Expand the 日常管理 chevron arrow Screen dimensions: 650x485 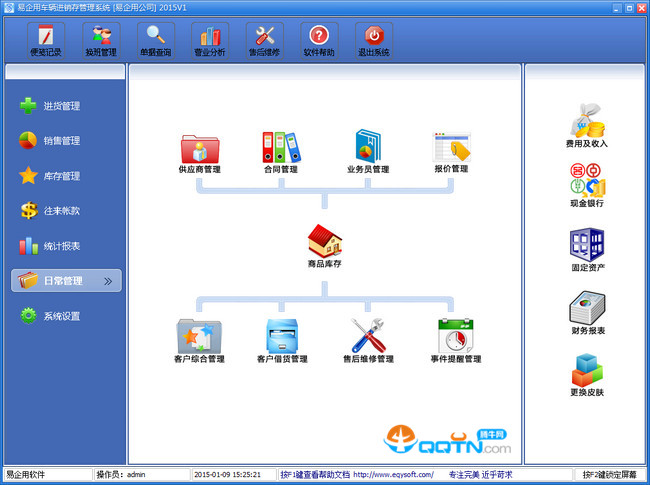[108, 281]
